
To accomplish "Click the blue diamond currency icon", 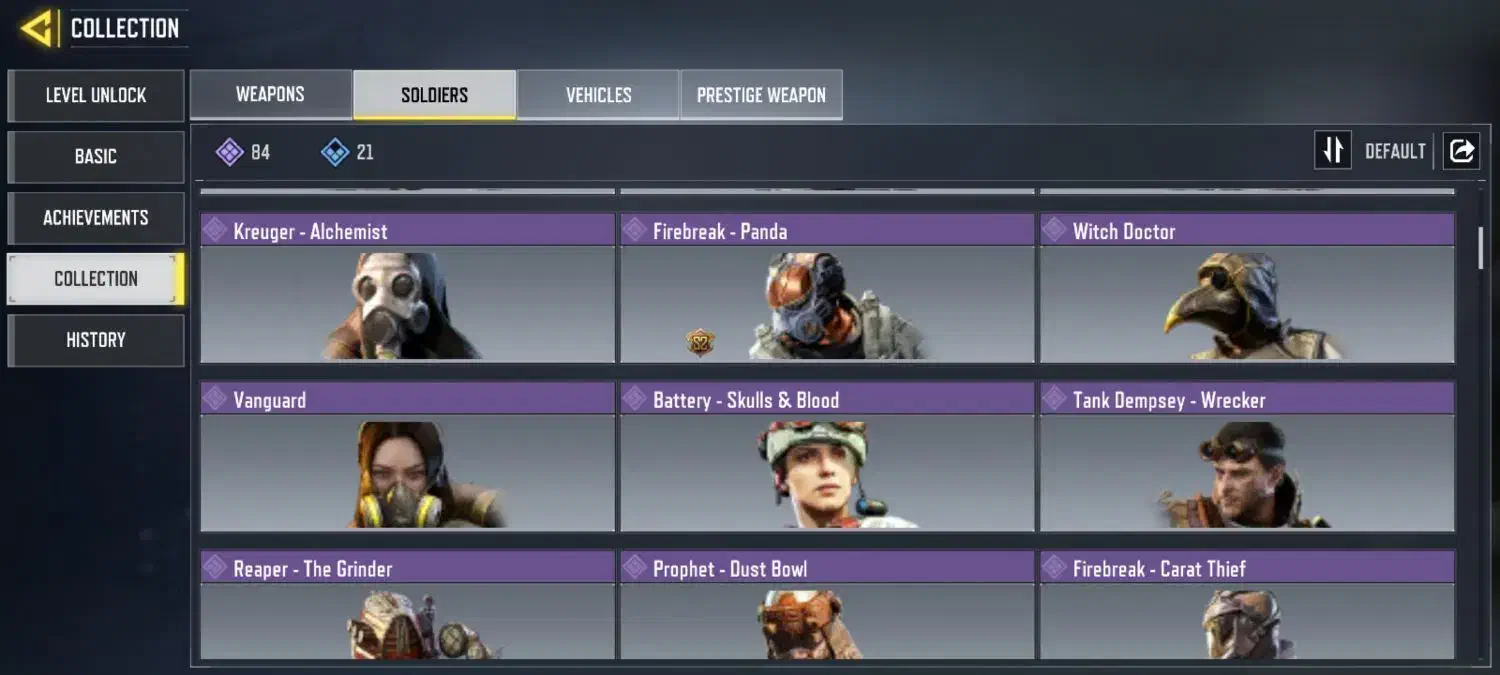I will point(335,152).
